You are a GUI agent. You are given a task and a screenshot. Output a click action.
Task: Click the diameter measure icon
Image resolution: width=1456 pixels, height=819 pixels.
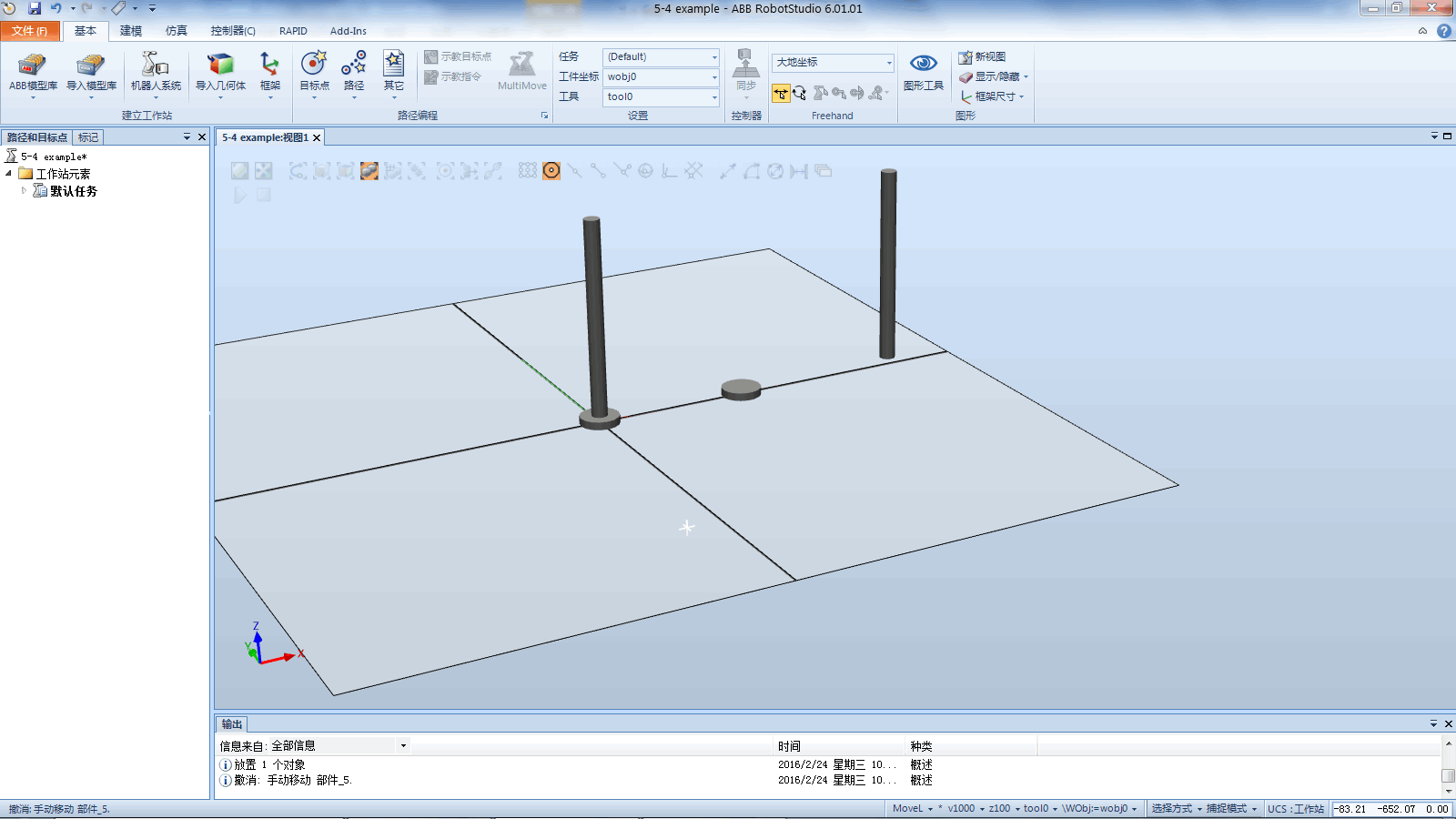(774, 171)
